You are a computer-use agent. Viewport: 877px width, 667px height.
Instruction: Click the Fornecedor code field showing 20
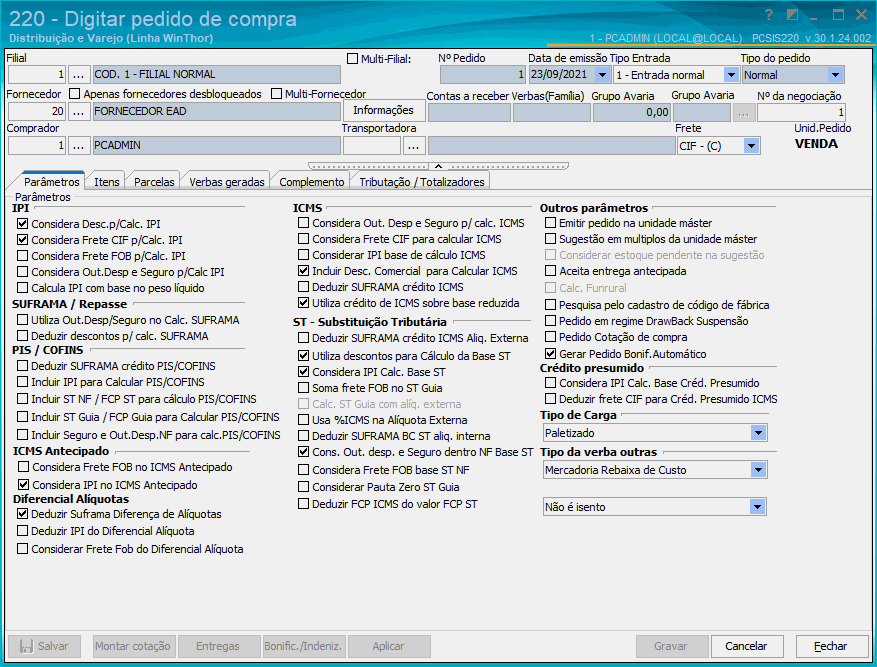click(37, 111)
